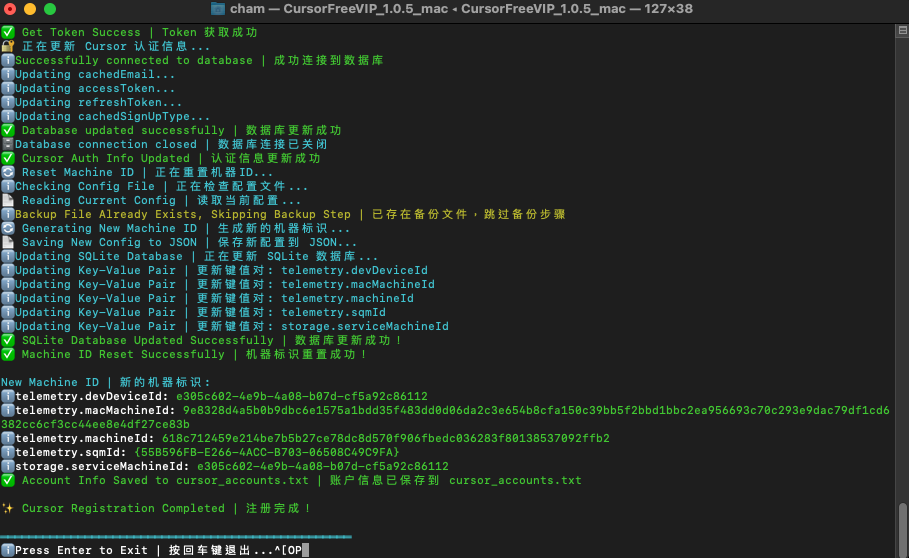The width and height of the screenshot is (909, 558).
Task: Click the info icon beside Backup File Already Exists
Action: click(7, 214)
